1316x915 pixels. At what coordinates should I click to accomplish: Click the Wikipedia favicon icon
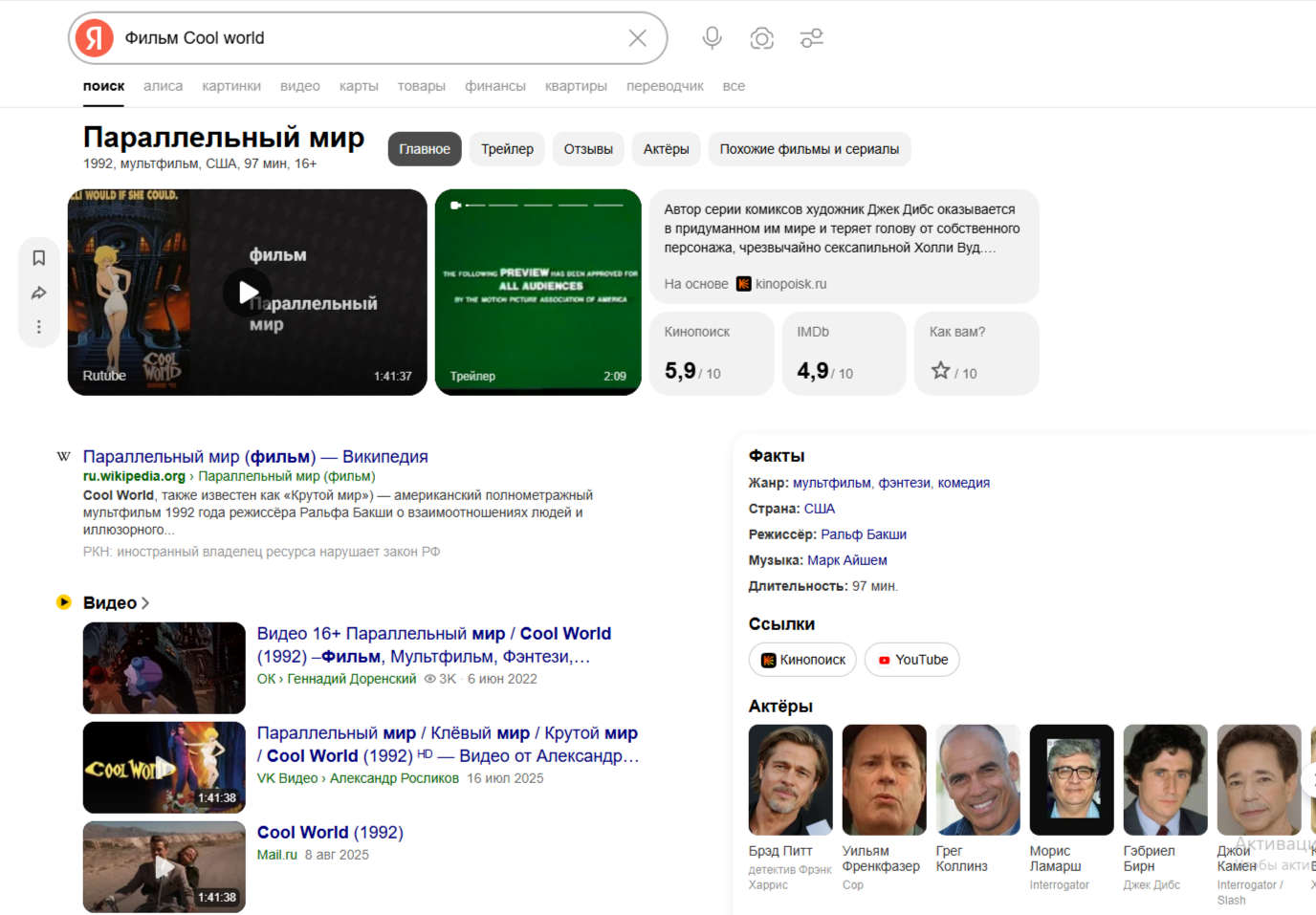click(64, 457)
